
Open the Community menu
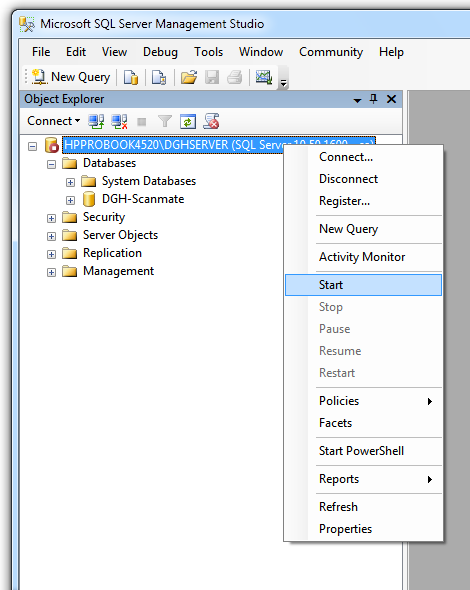pos(331,52)
